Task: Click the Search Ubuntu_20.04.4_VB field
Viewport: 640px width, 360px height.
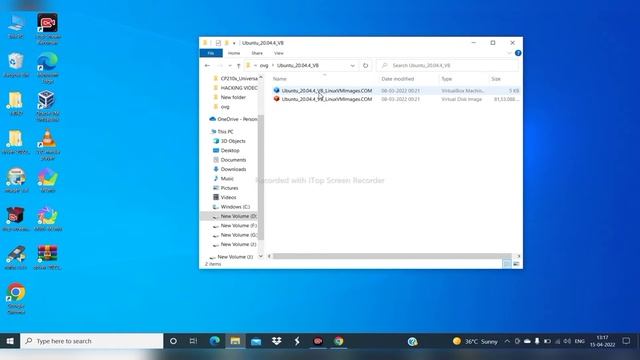Action: tap(448, 65)
